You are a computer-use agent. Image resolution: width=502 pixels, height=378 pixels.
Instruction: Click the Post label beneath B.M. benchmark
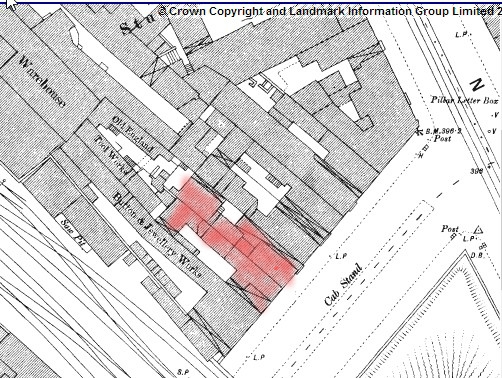(x=443, y=139)
